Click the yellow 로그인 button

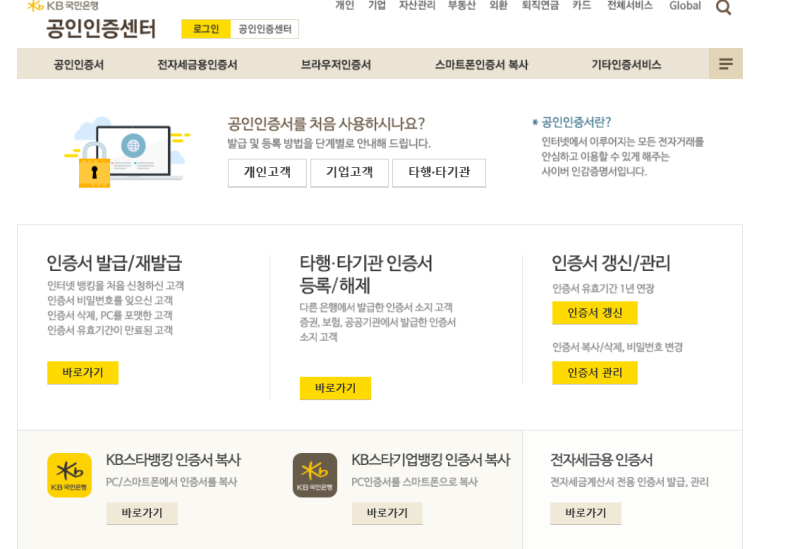point(206,29)
